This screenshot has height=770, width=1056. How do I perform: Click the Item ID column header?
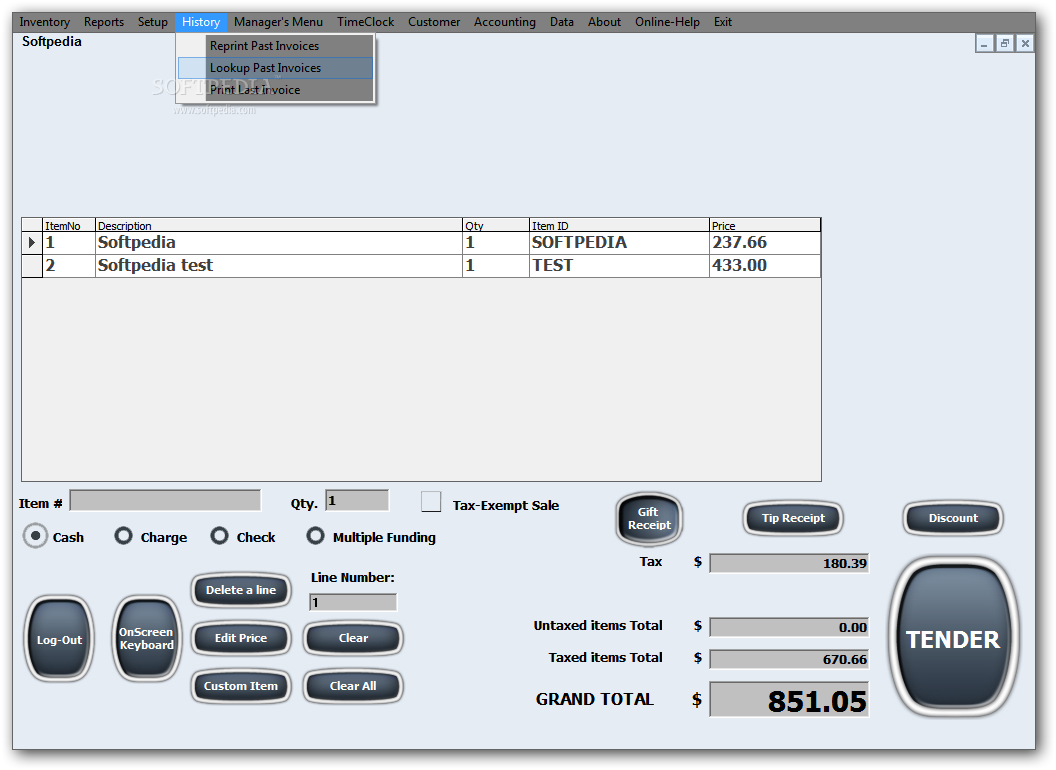(620, 226)
